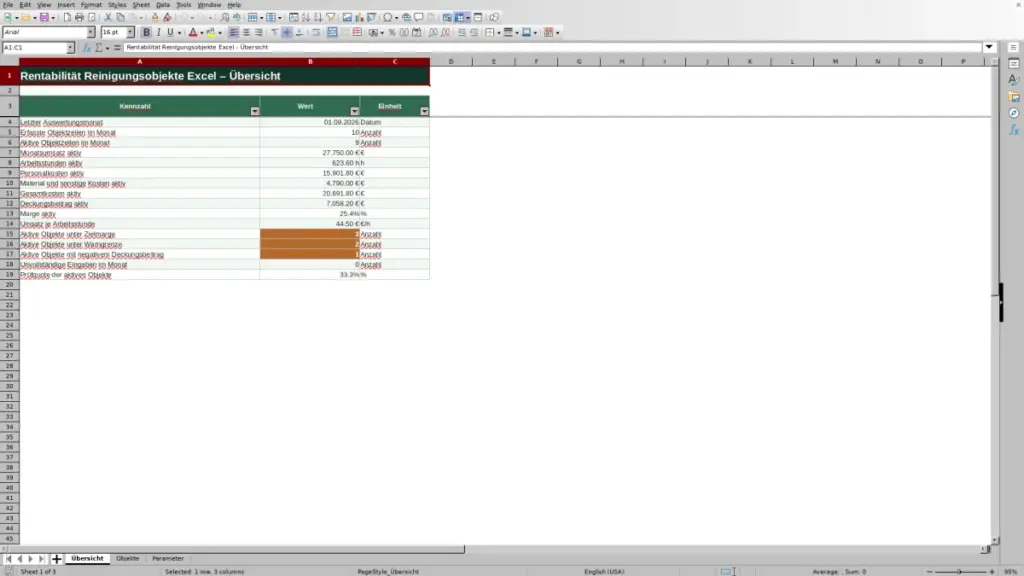This screenshot has width=1024, height=576.
Task: Expand the font size dropdown
Action: [x=130, y=33]
